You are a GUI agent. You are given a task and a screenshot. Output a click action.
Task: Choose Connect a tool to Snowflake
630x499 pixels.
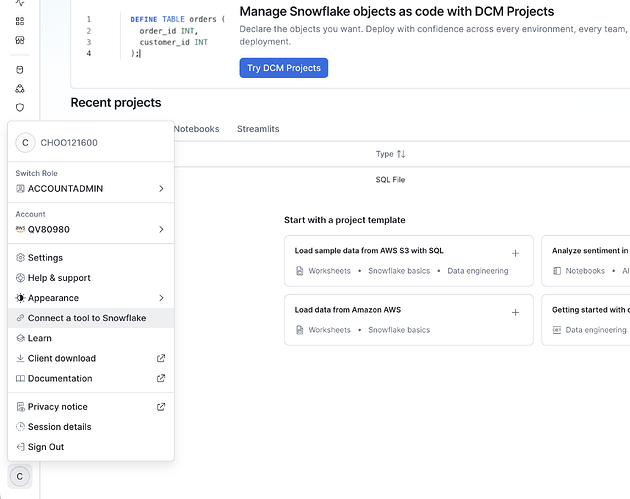pos(91,318)
